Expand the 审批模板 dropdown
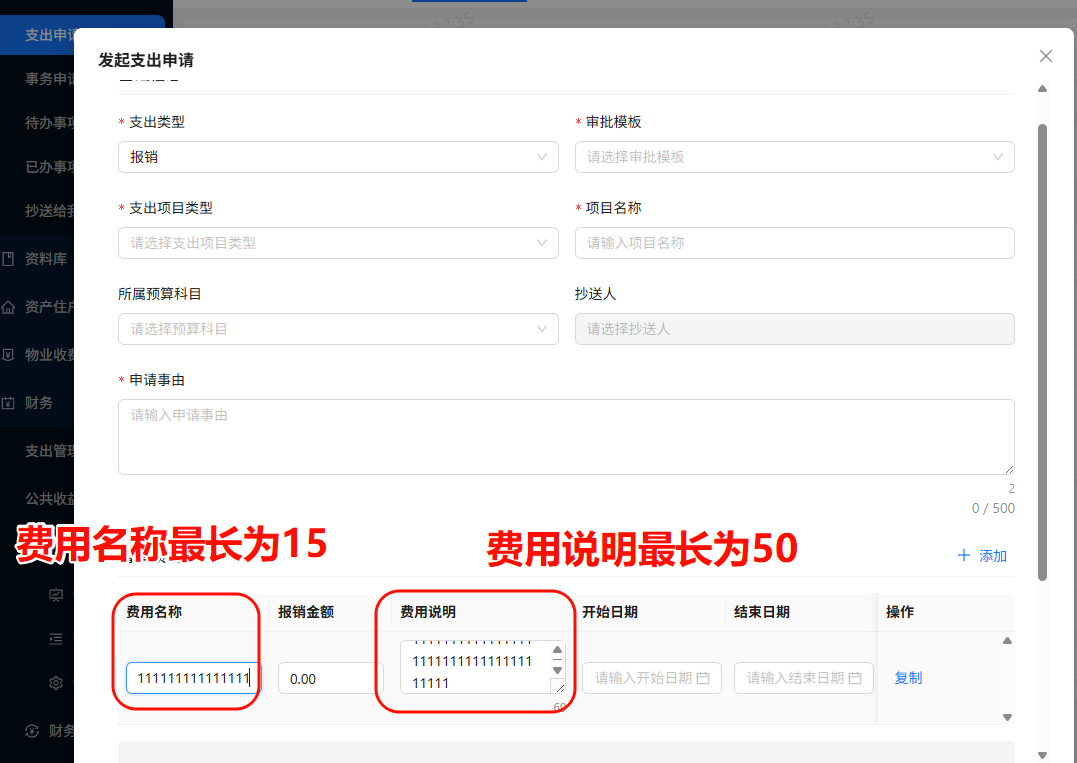This screenshot has width=1077, height=763. [x=794, y=157]
